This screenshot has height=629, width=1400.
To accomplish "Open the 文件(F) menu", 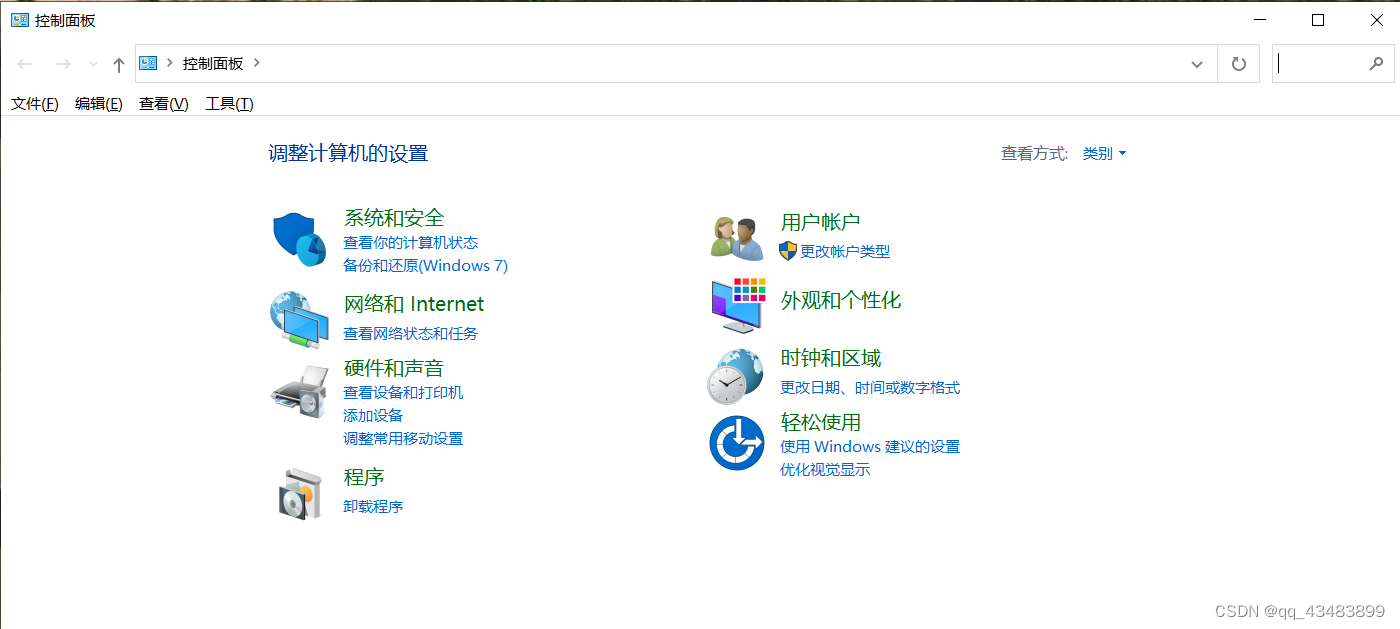I will point(35,104).
